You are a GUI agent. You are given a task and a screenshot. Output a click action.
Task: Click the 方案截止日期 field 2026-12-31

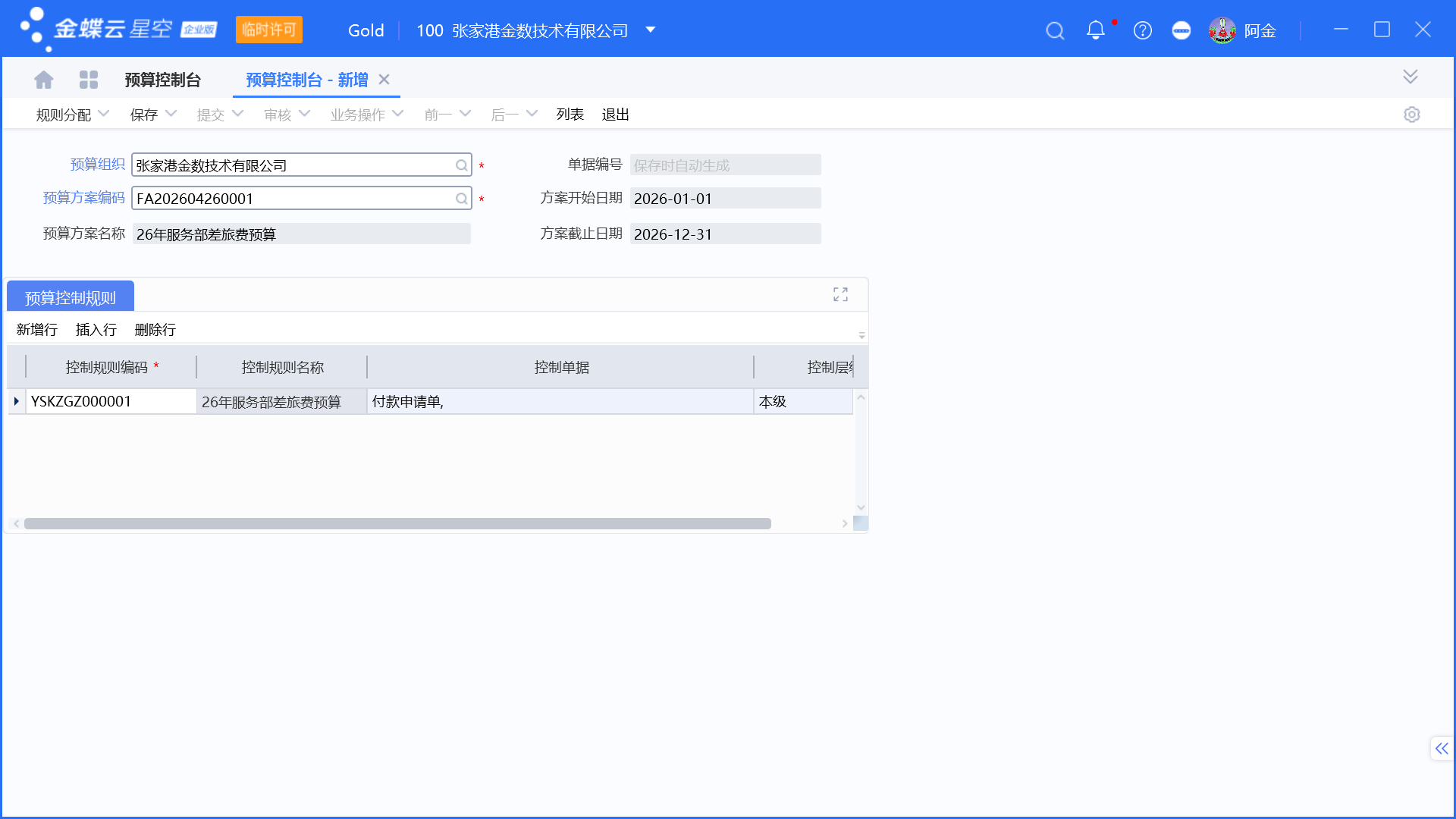pyautogui.click(x=726, y=234)
